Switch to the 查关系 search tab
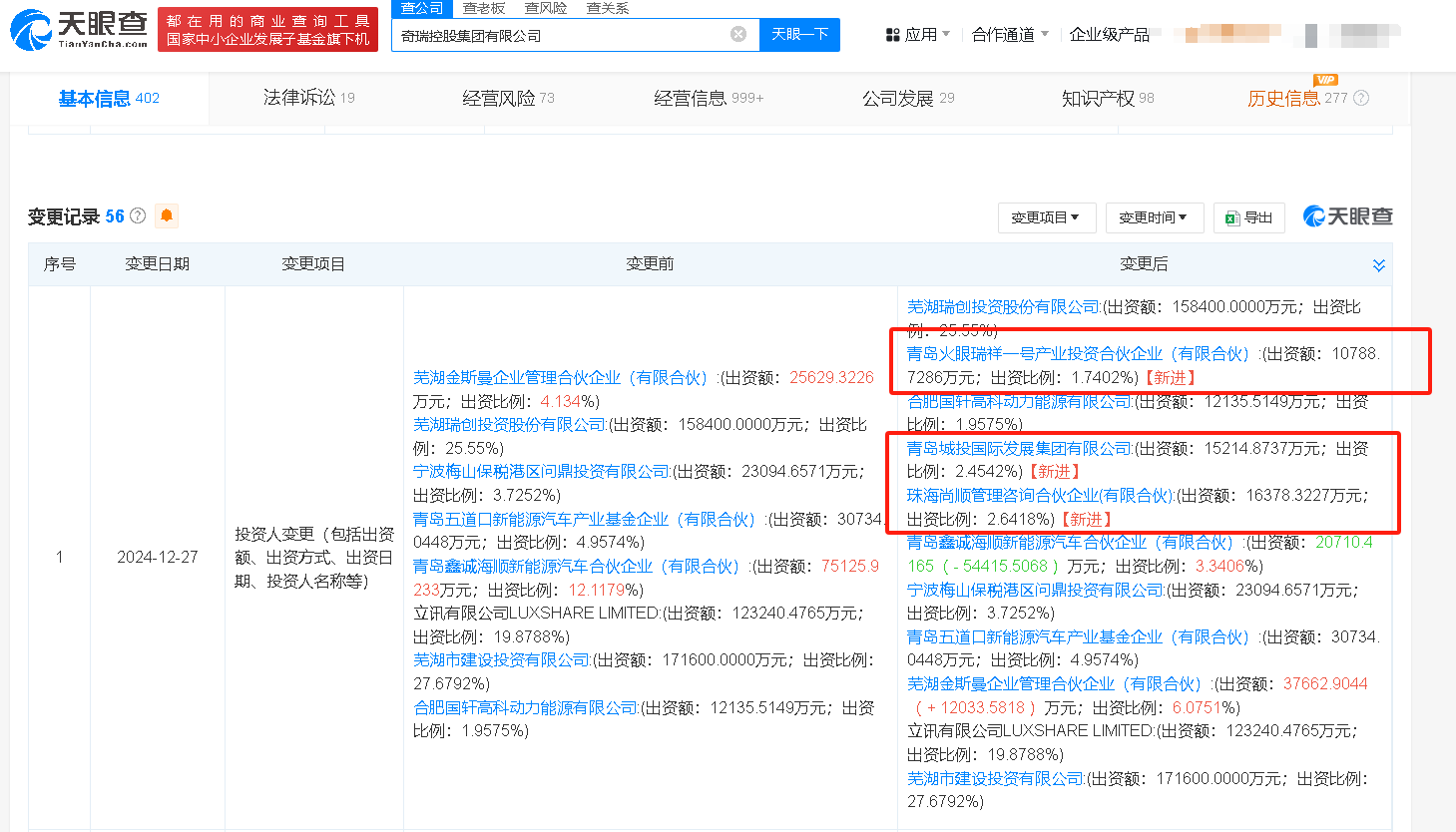Image resolution: width=1456 pixels, height=832 pixels. coord(608,8)
